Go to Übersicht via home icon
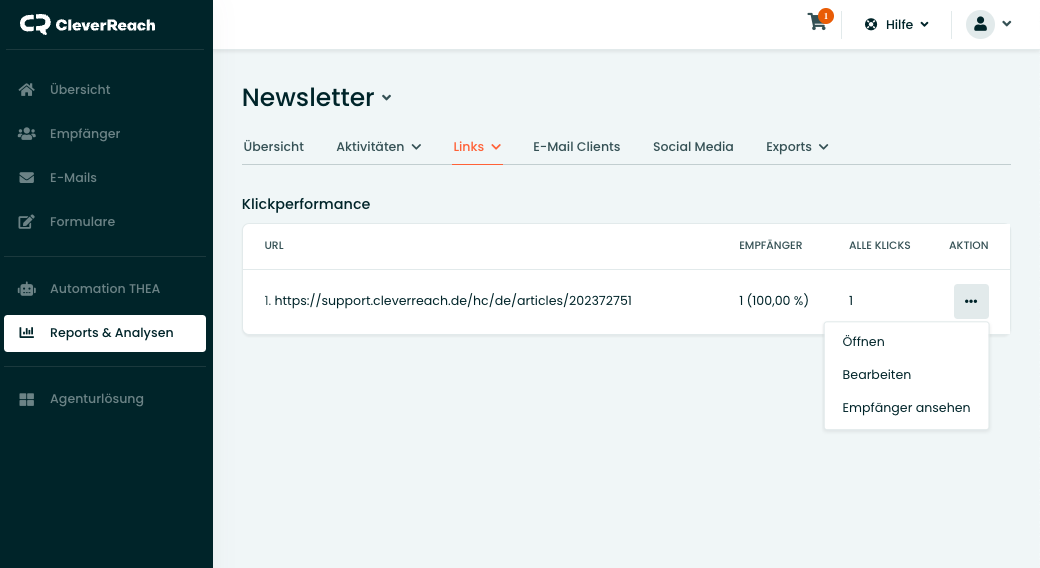This screenshot has width=1040, height=568. pos(27,90)
